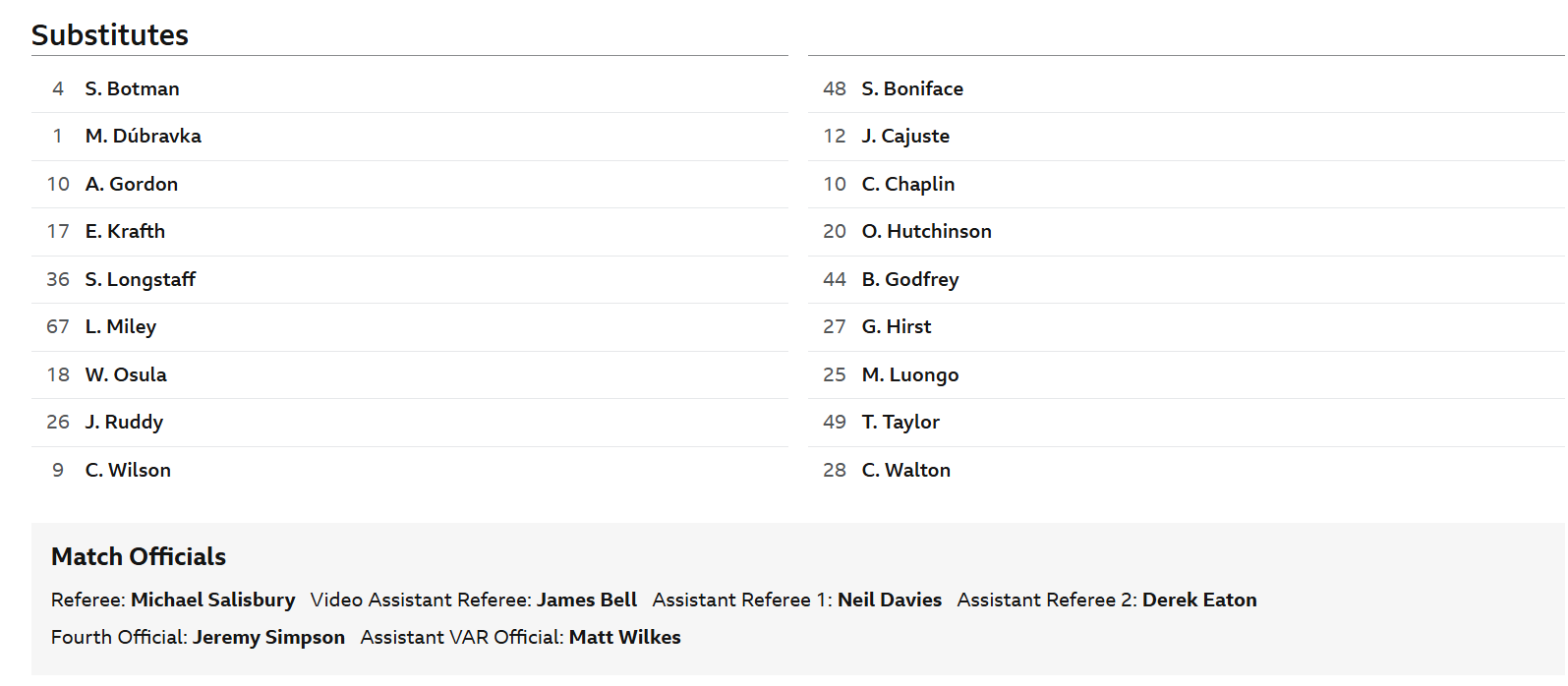Click S. Longstaff in the list
The width and height of the screenshot is (1568, 686).
pos(140,279)
